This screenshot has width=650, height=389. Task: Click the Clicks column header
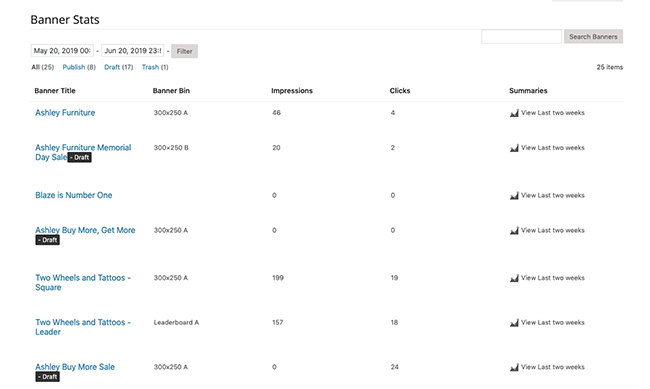pos(400,91)
